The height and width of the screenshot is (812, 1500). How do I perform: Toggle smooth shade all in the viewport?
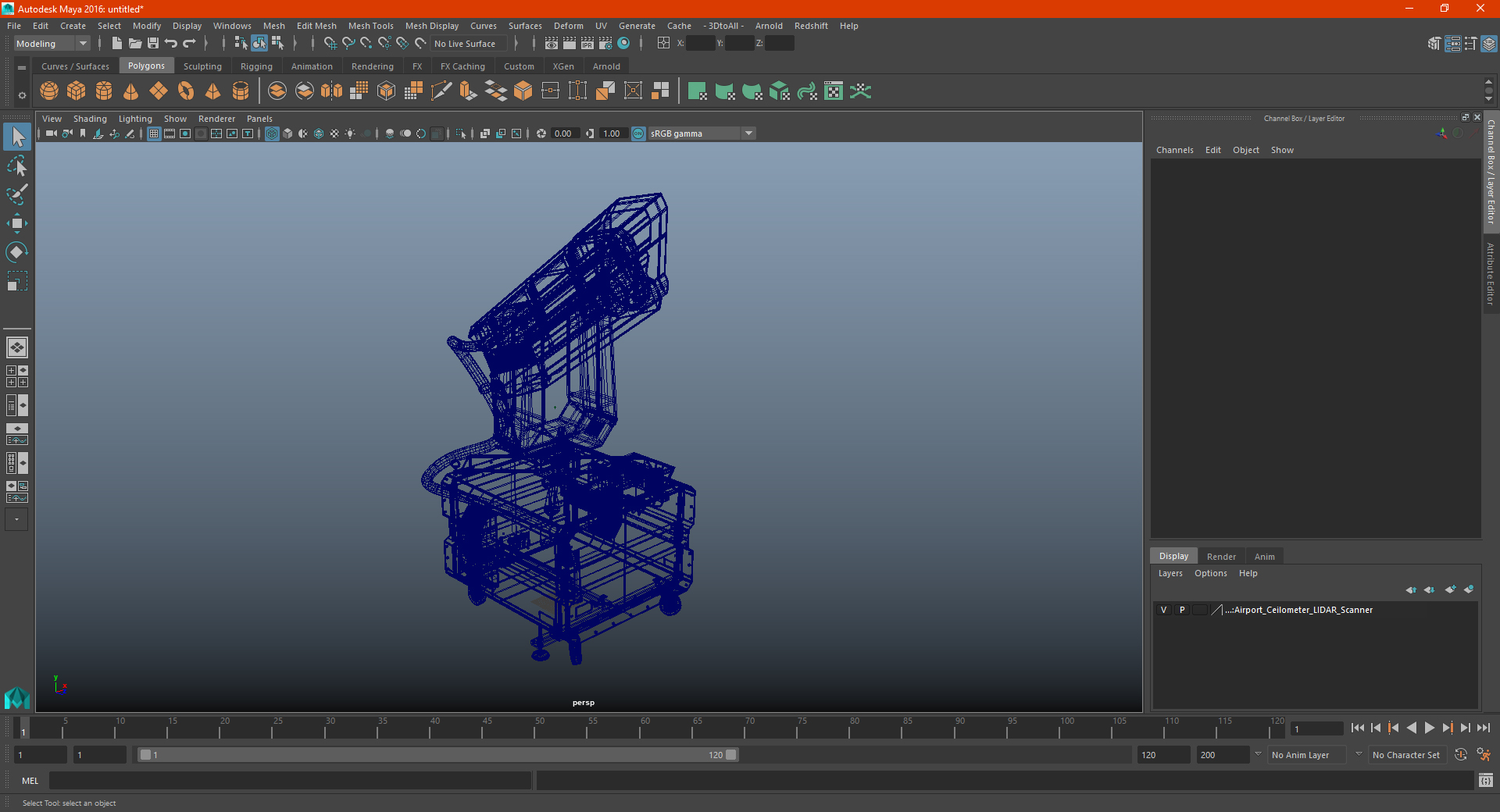click(287, 134)
